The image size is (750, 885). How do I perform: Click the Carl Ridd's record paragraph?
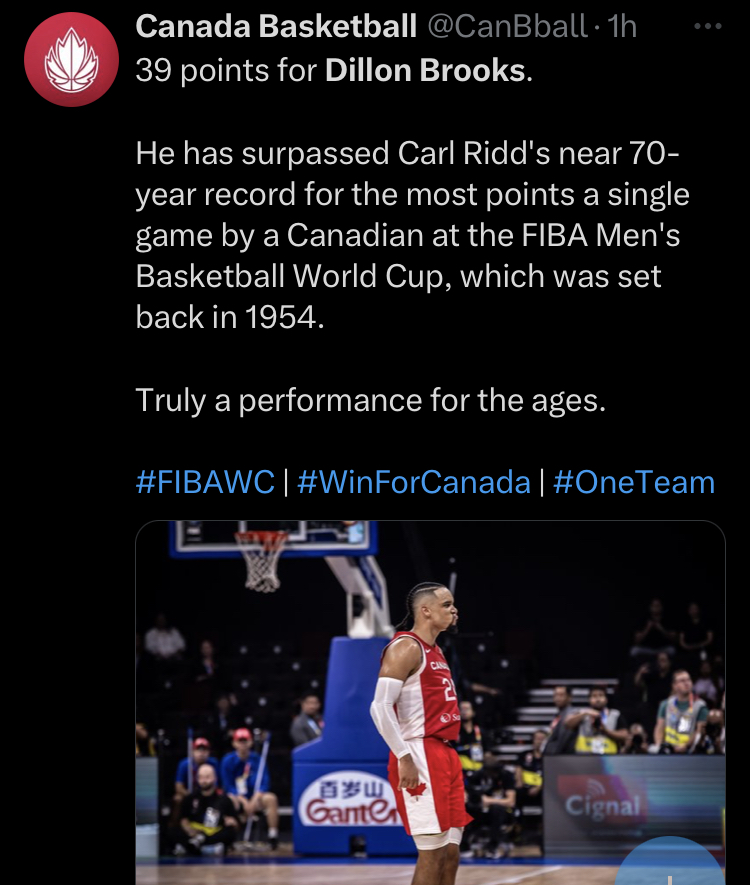(x=412, y=235)
